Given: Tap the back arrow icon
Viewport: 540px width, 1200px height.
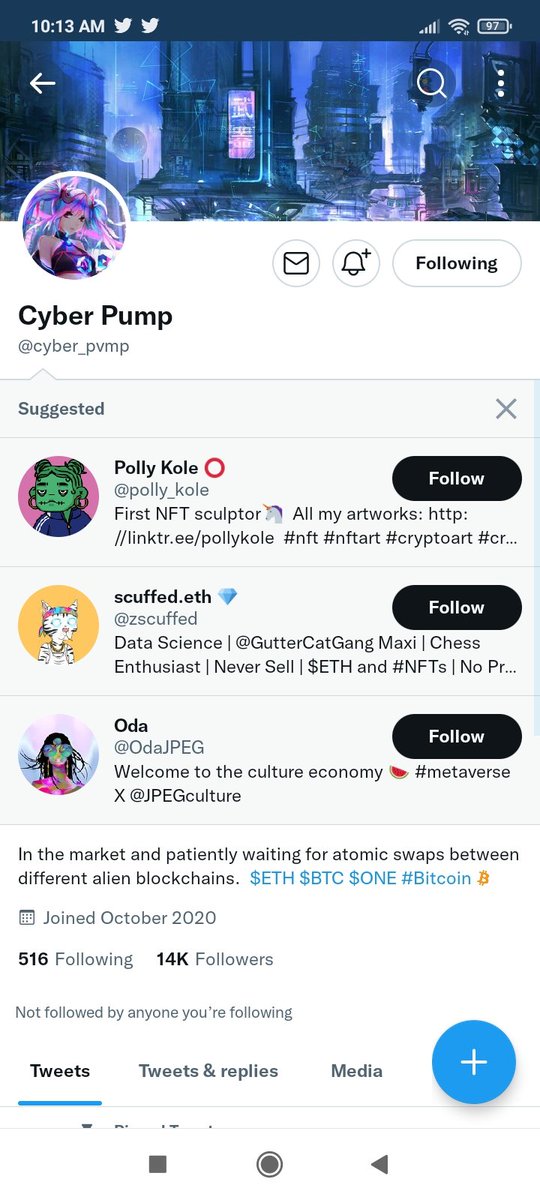Looking at the screenshot, I should point(43,84).
